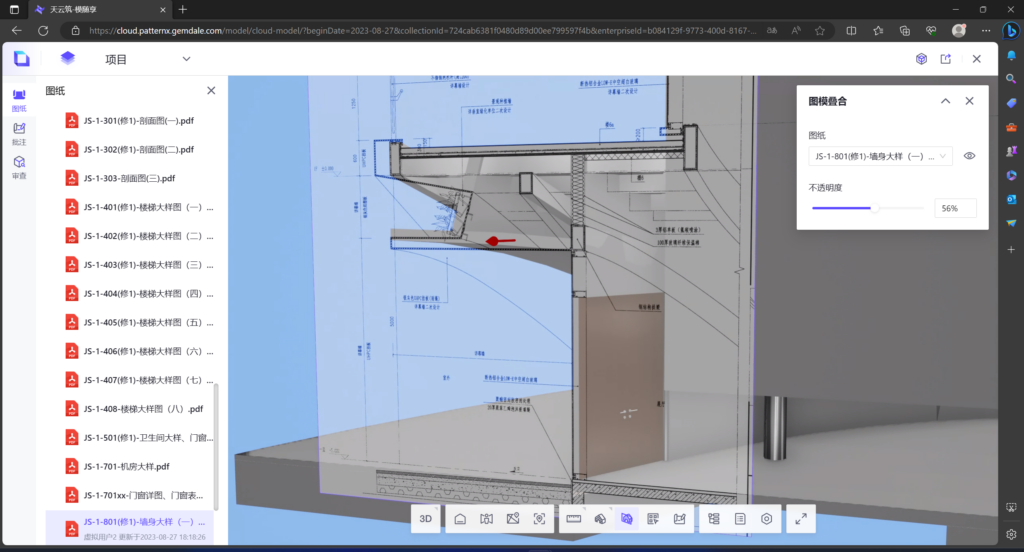The height and width of the screenshot is (552, 1024).
Task: Toggle the section box tool in toolbar
Action: click(601, 519)
